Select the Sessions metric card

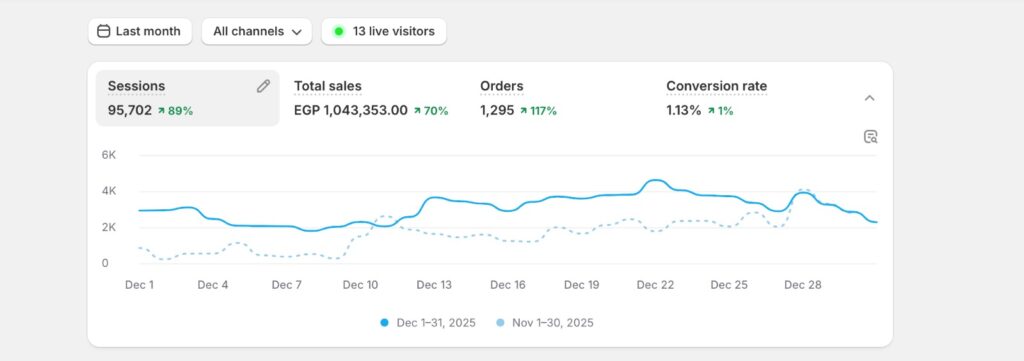pos(187,98)
